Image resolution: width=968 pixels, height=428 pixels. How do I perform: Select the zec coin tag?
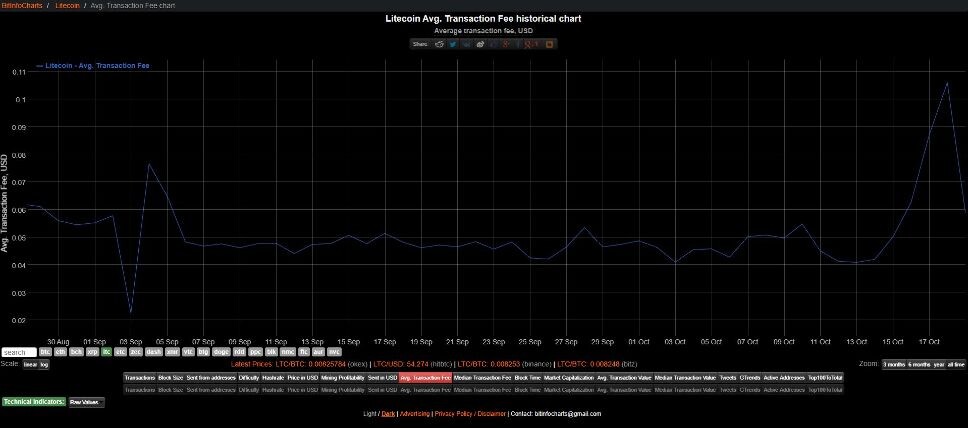coord(136,352)
